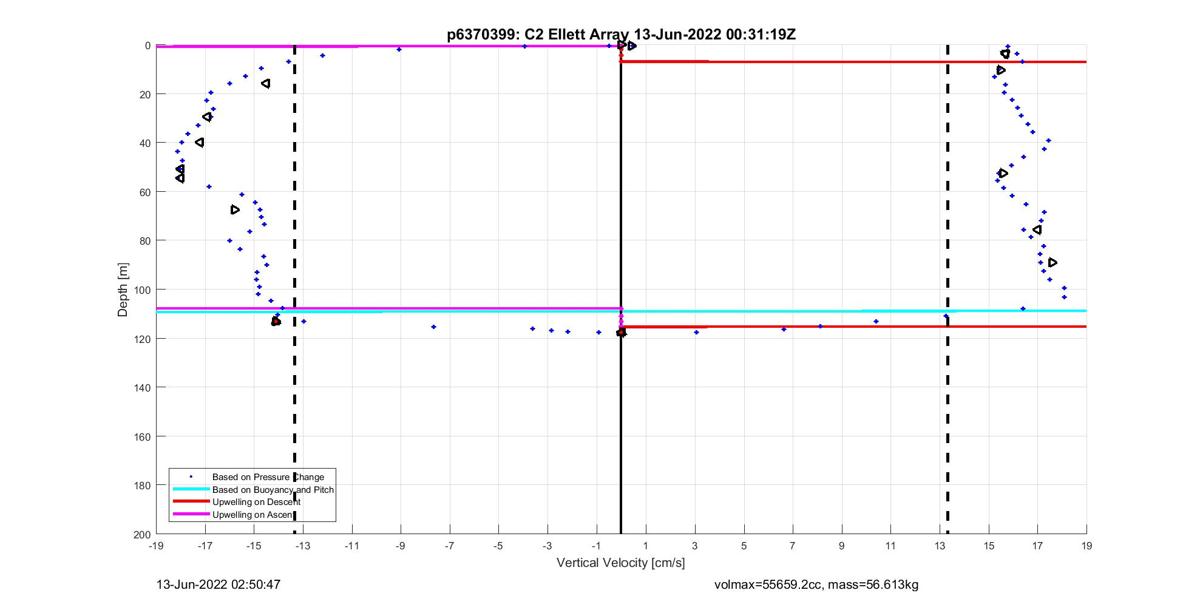This screenshot has width=1200, height=601.
Task: Click x-axis tick label '-19'
Action: pyautogui.click(x=156, y=546)
